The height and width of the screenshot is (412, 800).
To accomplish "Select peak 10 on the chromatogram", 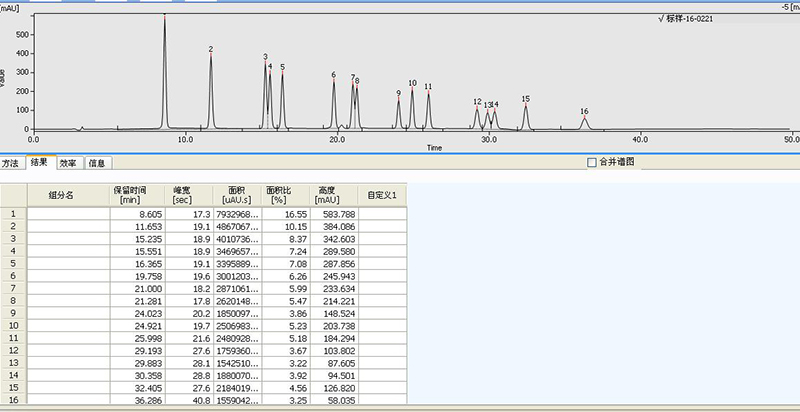I will coord(412,84).
